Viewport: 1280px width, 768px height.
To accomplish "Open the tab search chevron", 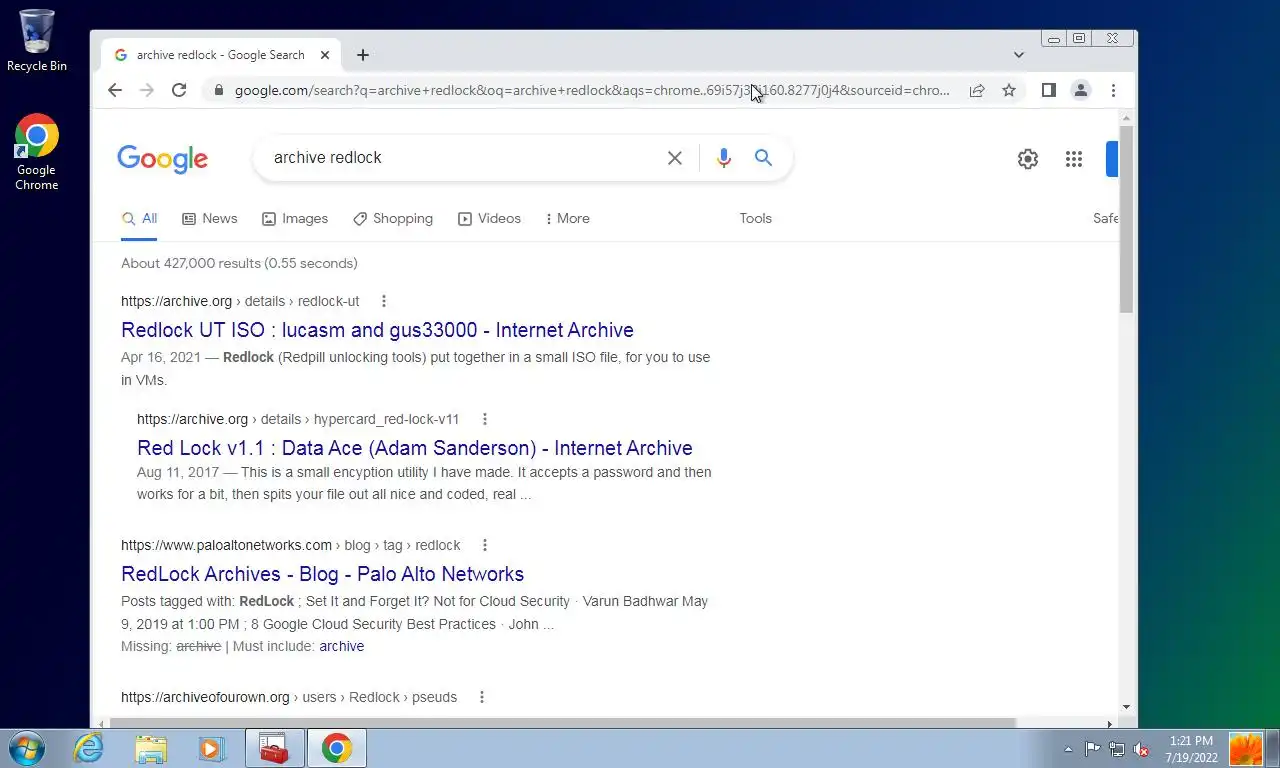I will click(1018, 55).
